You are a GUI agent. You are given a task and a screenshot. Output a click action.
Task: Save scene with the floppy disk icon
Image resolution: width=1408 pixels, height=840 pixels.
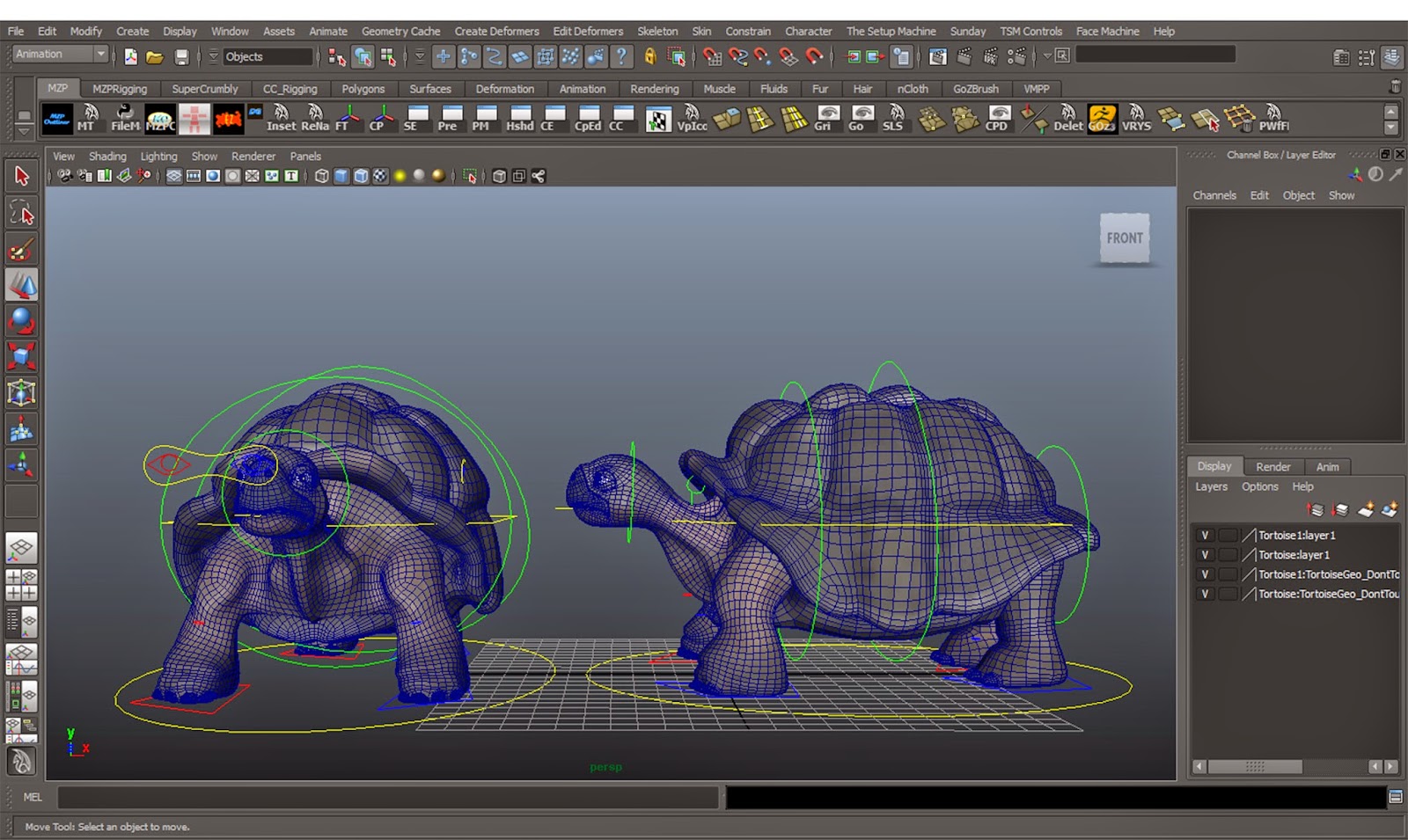pos(181,57)
